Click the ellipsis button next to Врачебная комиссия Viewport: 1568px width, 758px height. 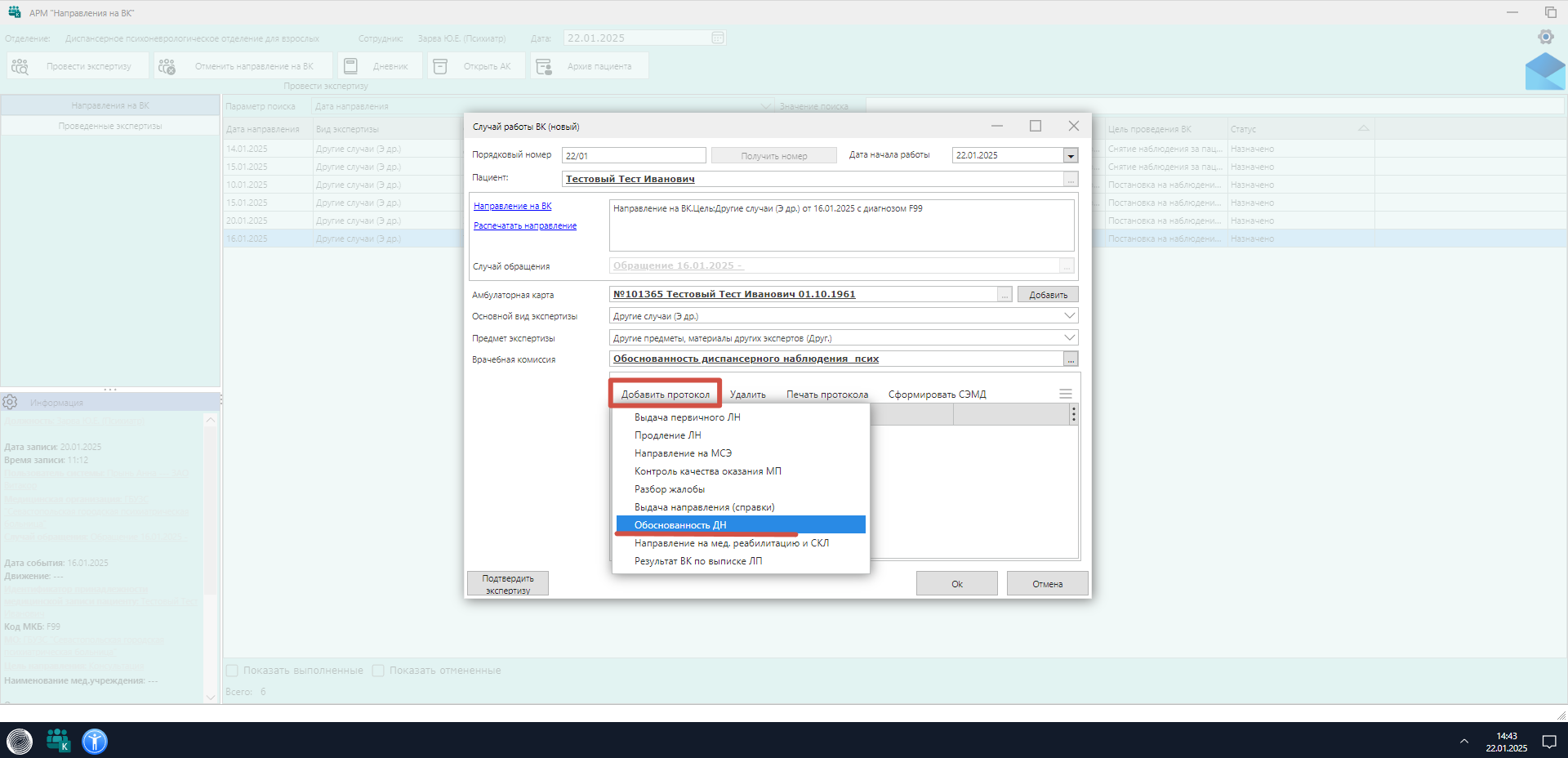1071,359
